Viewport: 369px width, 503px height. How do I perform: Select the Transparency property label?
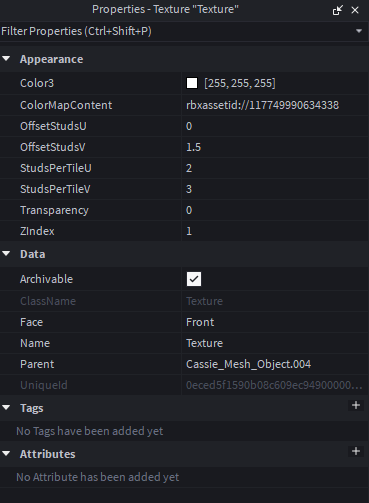(x=54, y=210)
